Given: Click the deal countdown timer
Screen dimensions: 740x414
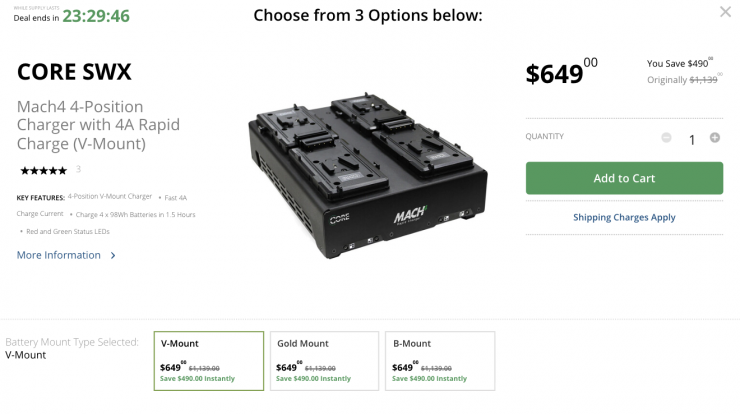Looking at the screenshot, I should [96, 16].
